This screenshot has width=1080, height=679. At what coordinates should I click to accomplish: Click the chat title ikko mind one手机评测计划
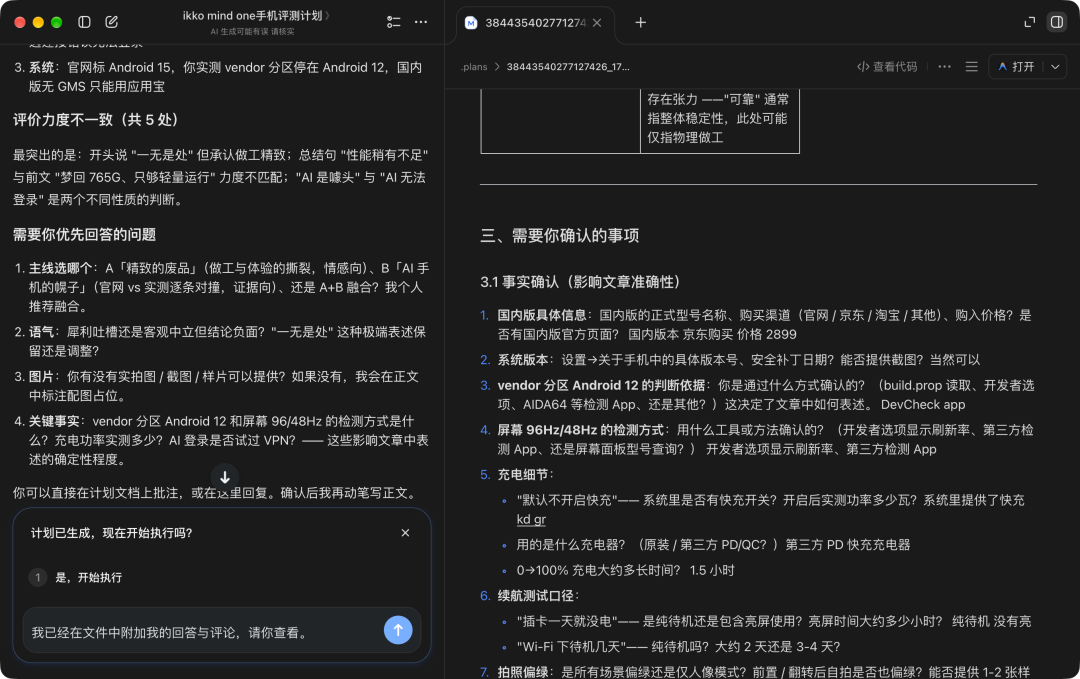tap(253, 16)
